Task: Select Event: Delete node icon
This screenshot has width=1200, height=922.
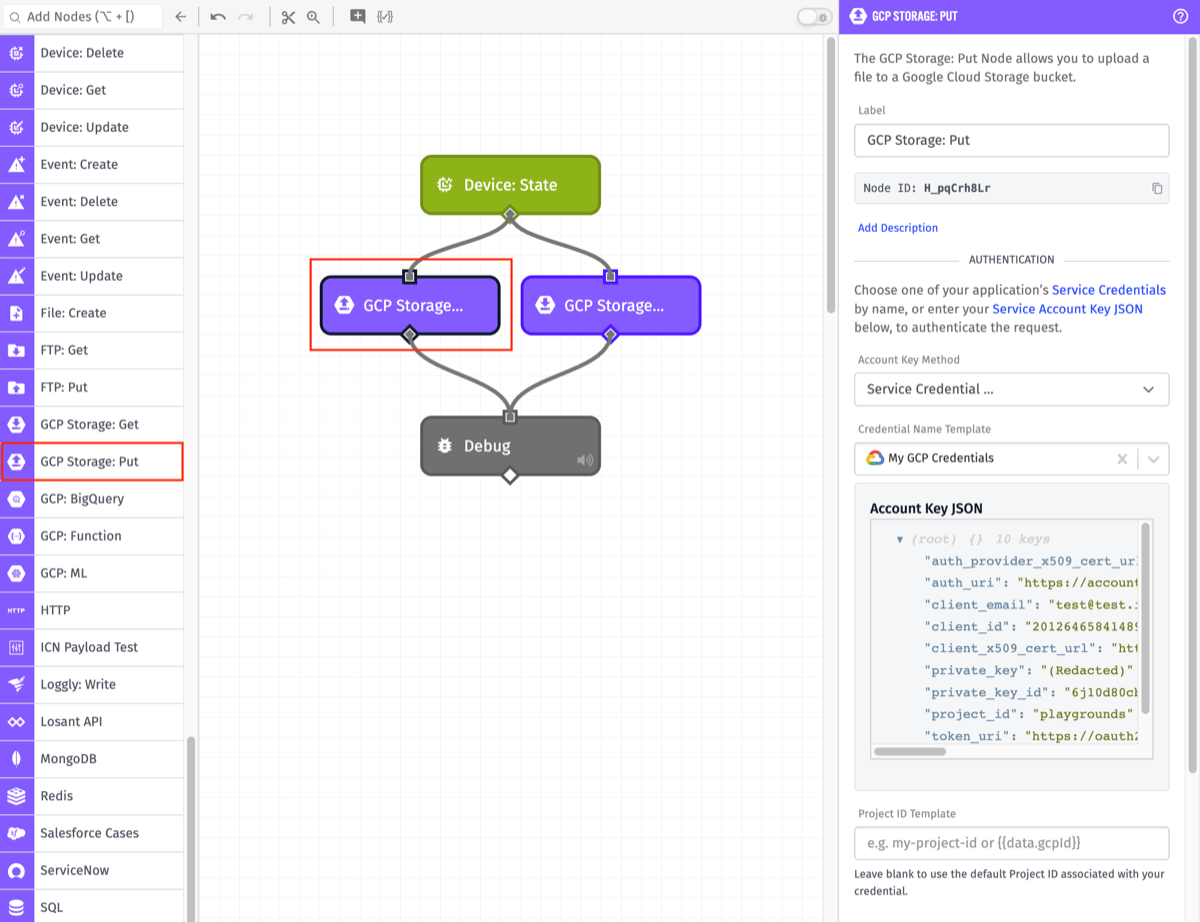Action: click(x=17, y=201)
